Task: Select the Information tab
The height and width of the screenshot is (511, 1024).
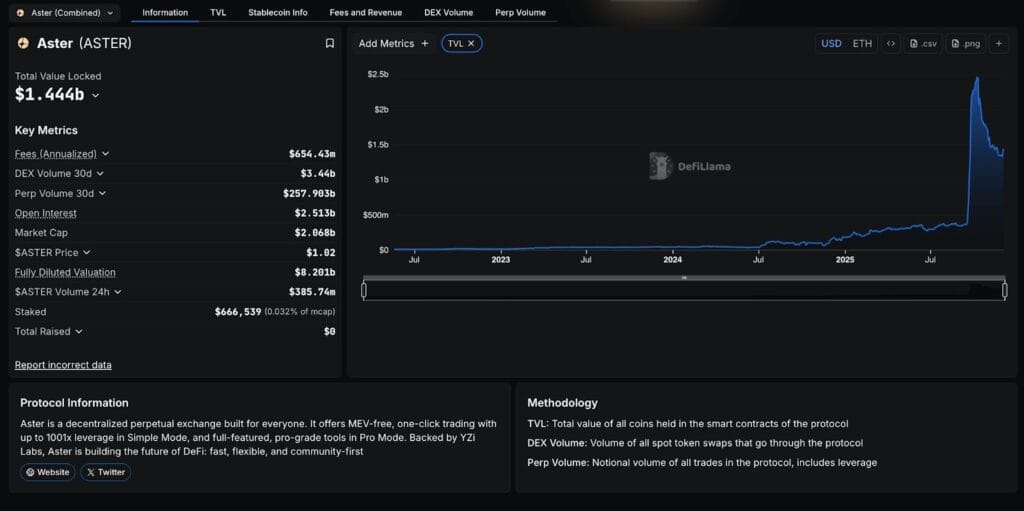Action: pos(165,12)
